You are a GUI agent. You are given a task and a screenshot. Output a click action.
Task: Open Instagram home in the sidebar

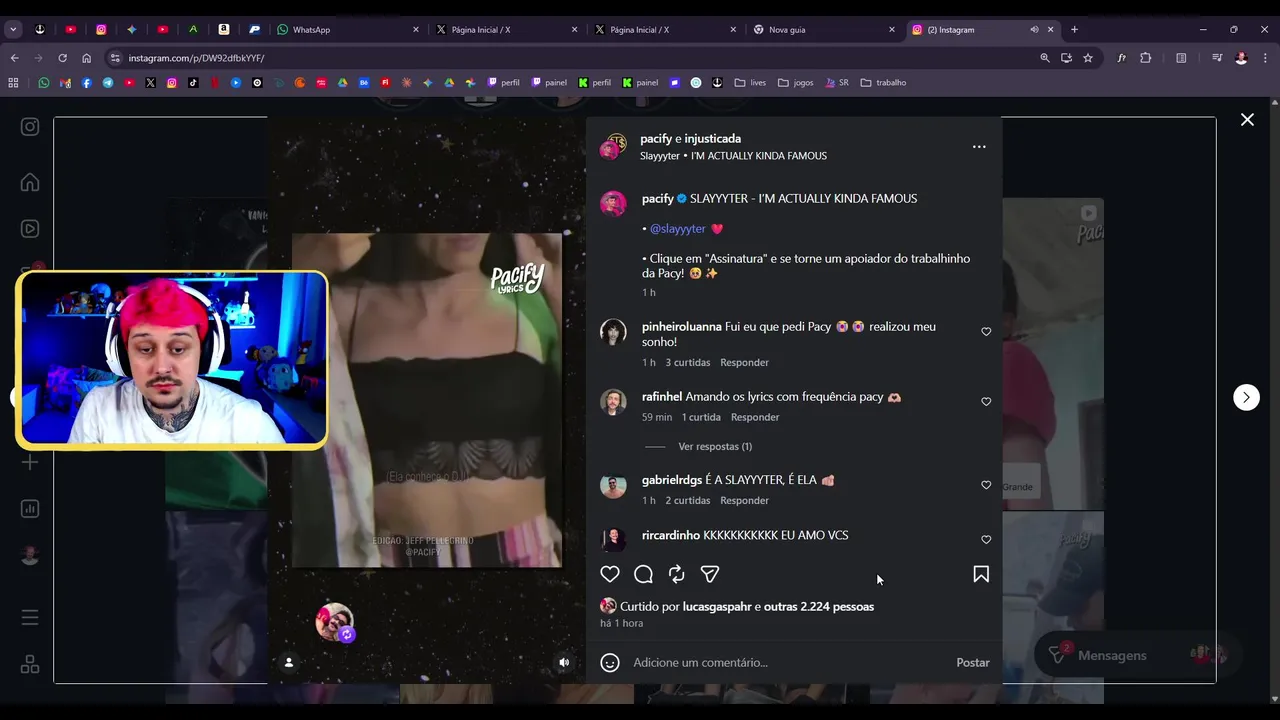coord(30,182)
